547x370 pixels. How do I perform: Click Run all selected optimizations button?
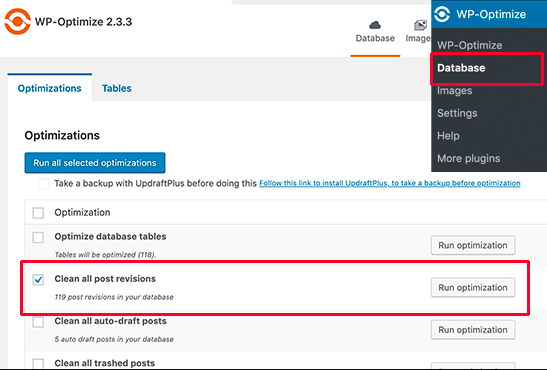95,163
